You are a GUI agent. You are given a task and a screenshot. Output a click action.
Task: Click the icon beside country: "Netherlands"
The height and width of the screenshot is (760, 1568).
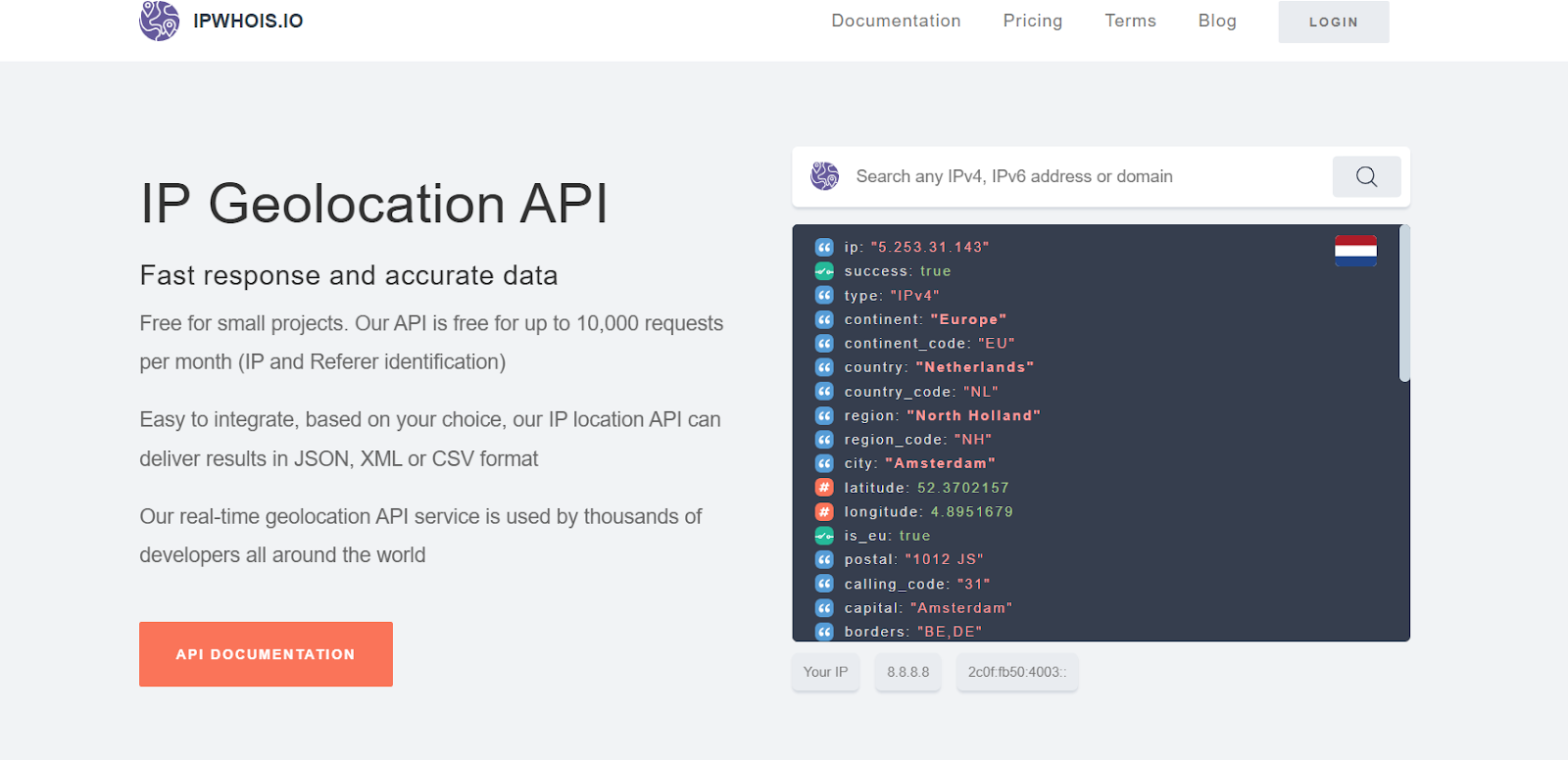824,367
